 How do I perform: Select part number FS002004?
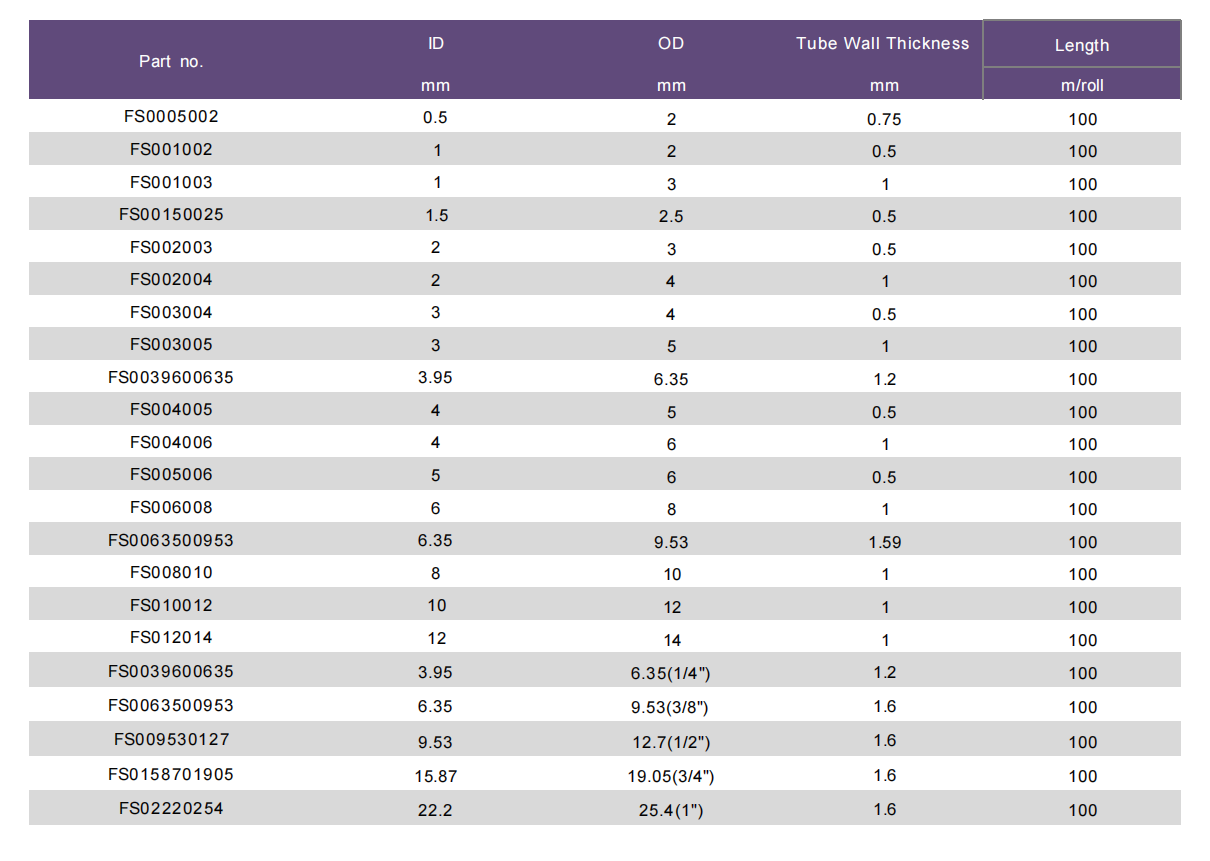click(171, 280)
